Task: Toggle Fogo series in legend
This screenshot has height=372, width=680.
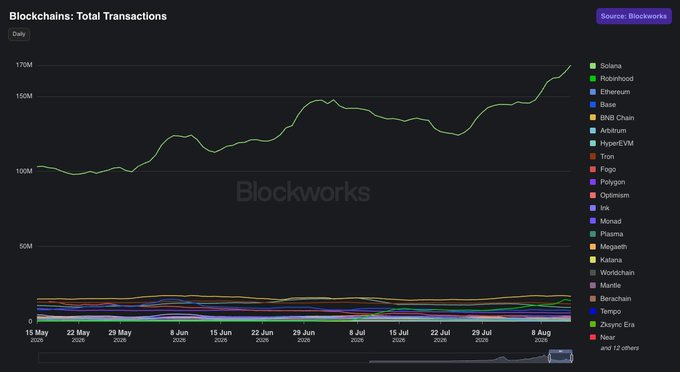Action: coord(603,169)
